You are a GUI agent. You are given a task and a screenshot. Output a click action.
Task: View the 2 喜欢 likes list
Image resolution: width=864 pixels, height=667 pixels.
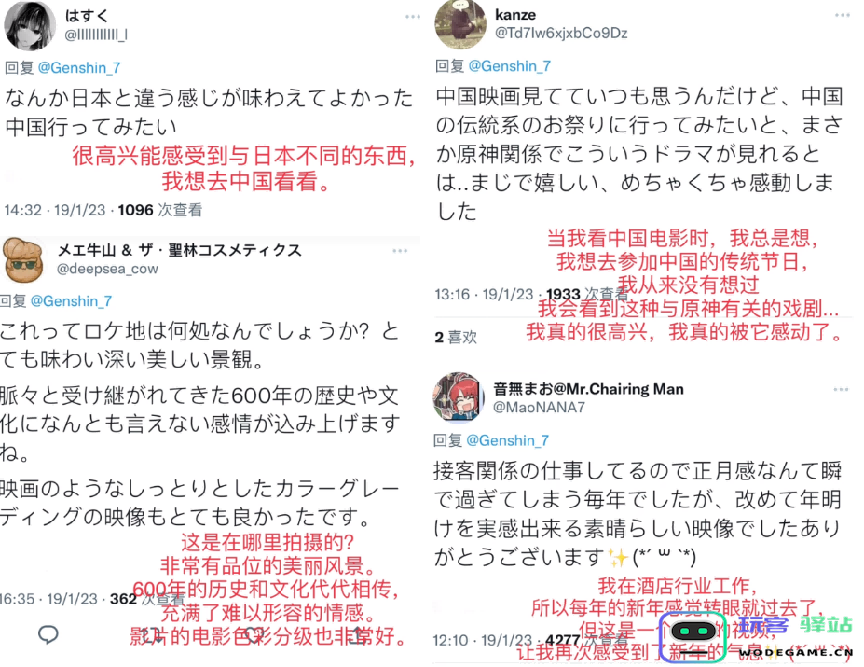(x=455, y=337)
